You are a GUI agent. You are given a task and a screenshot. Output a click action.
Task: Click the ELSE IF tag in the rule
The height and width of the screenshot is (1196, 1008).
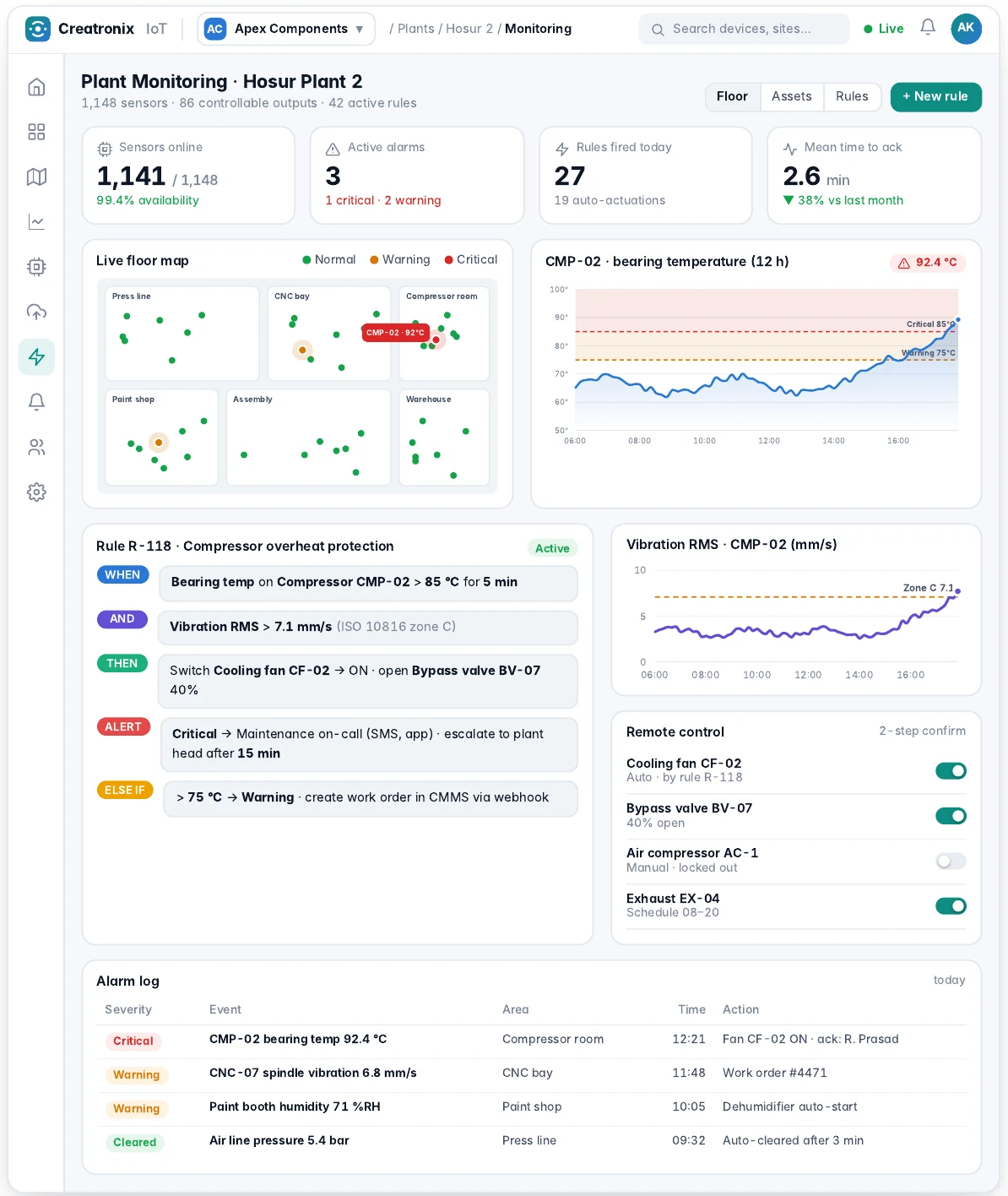(x=125, y=790)
